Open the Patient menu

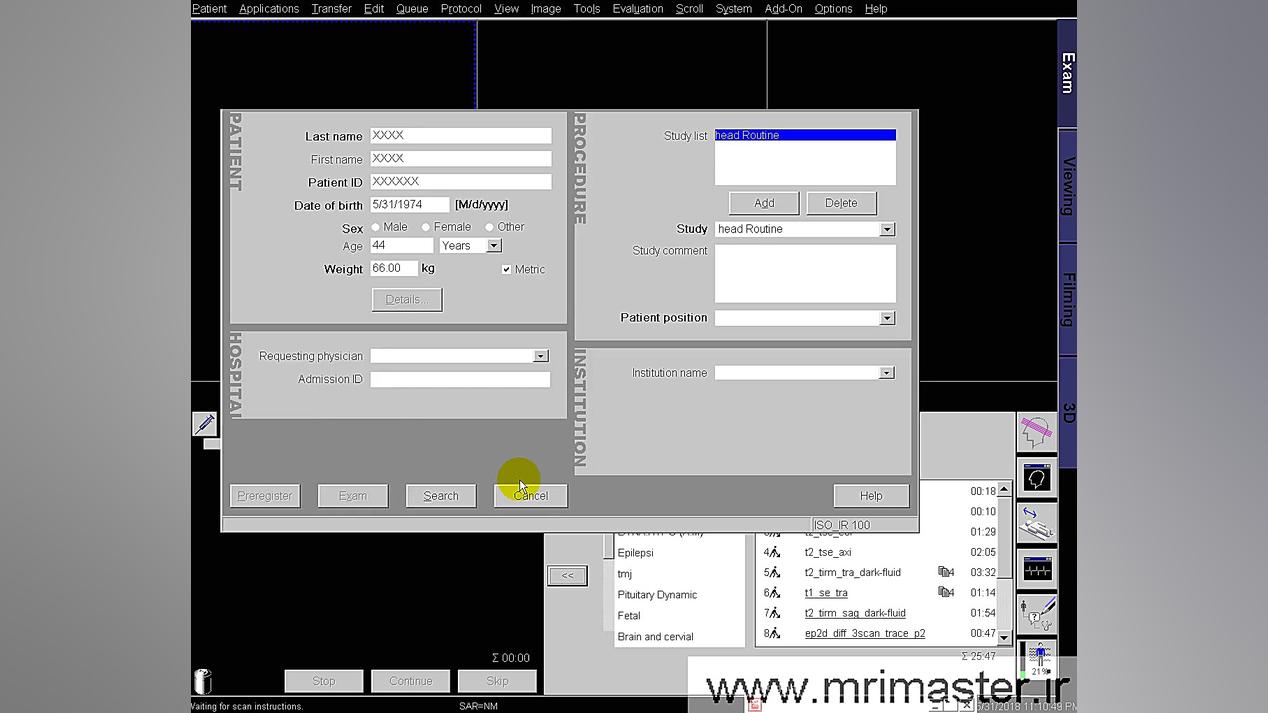click(x=209, y=9)
